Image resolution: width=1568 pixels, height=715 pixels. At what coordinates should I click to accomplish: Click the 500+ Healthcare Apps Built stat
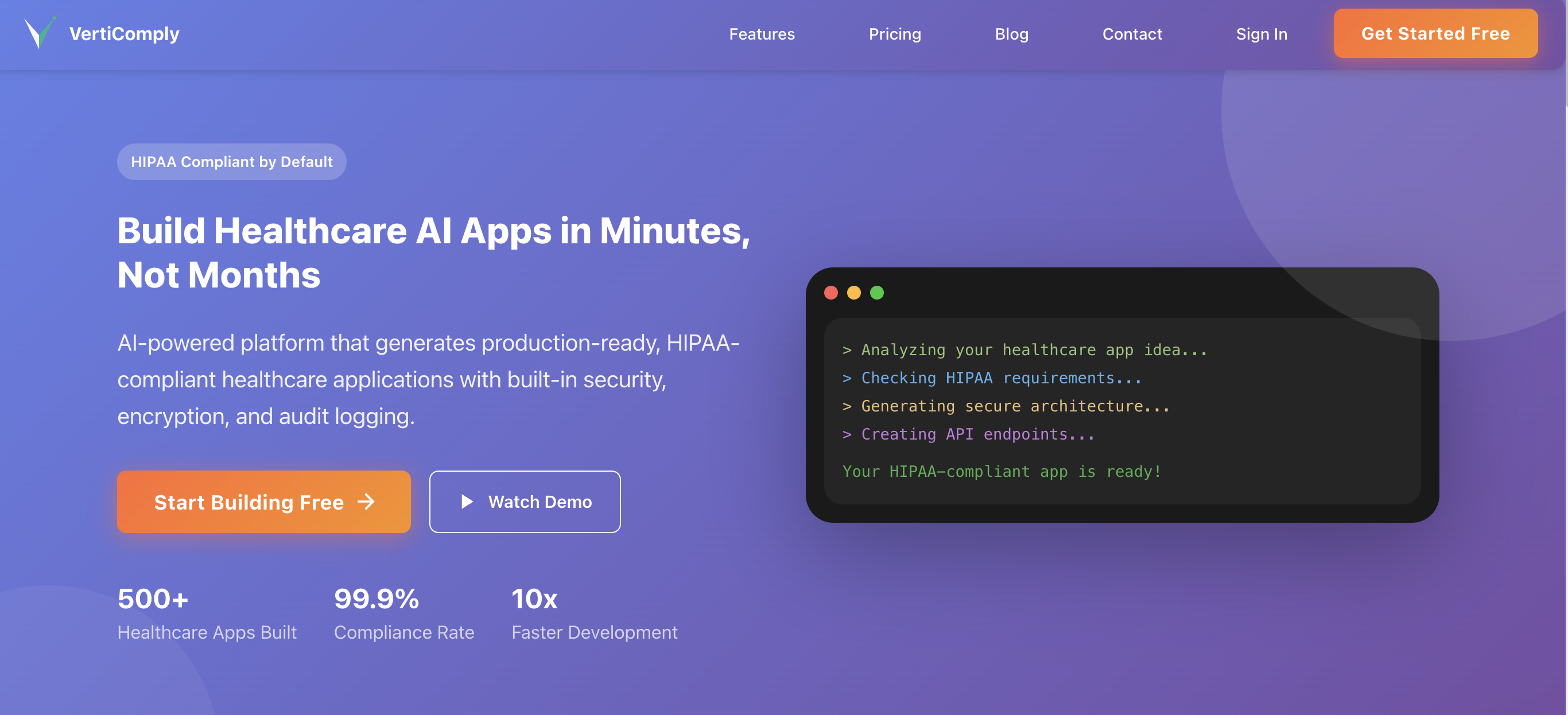point(207,613)
